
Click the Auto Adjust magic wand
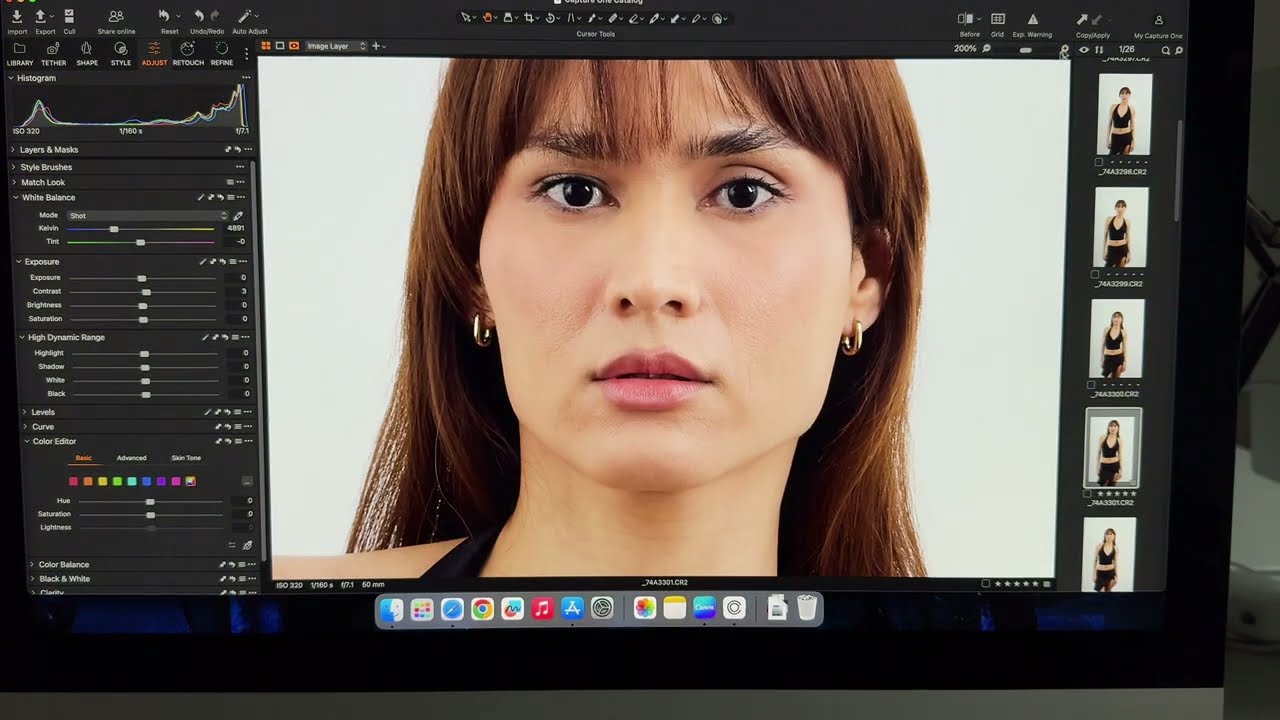244,16
